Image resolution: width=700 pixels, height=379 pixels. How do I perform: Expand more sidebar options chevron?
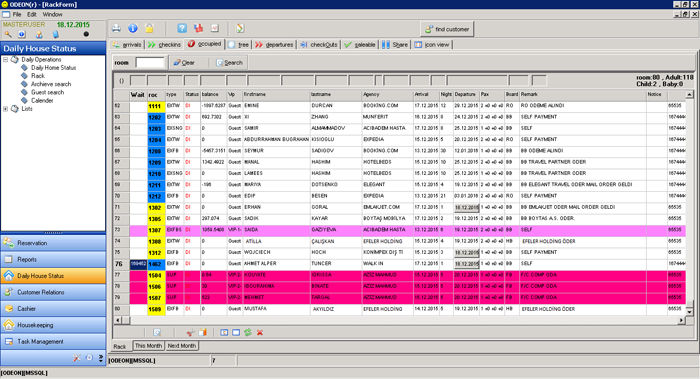pos(101,358)
